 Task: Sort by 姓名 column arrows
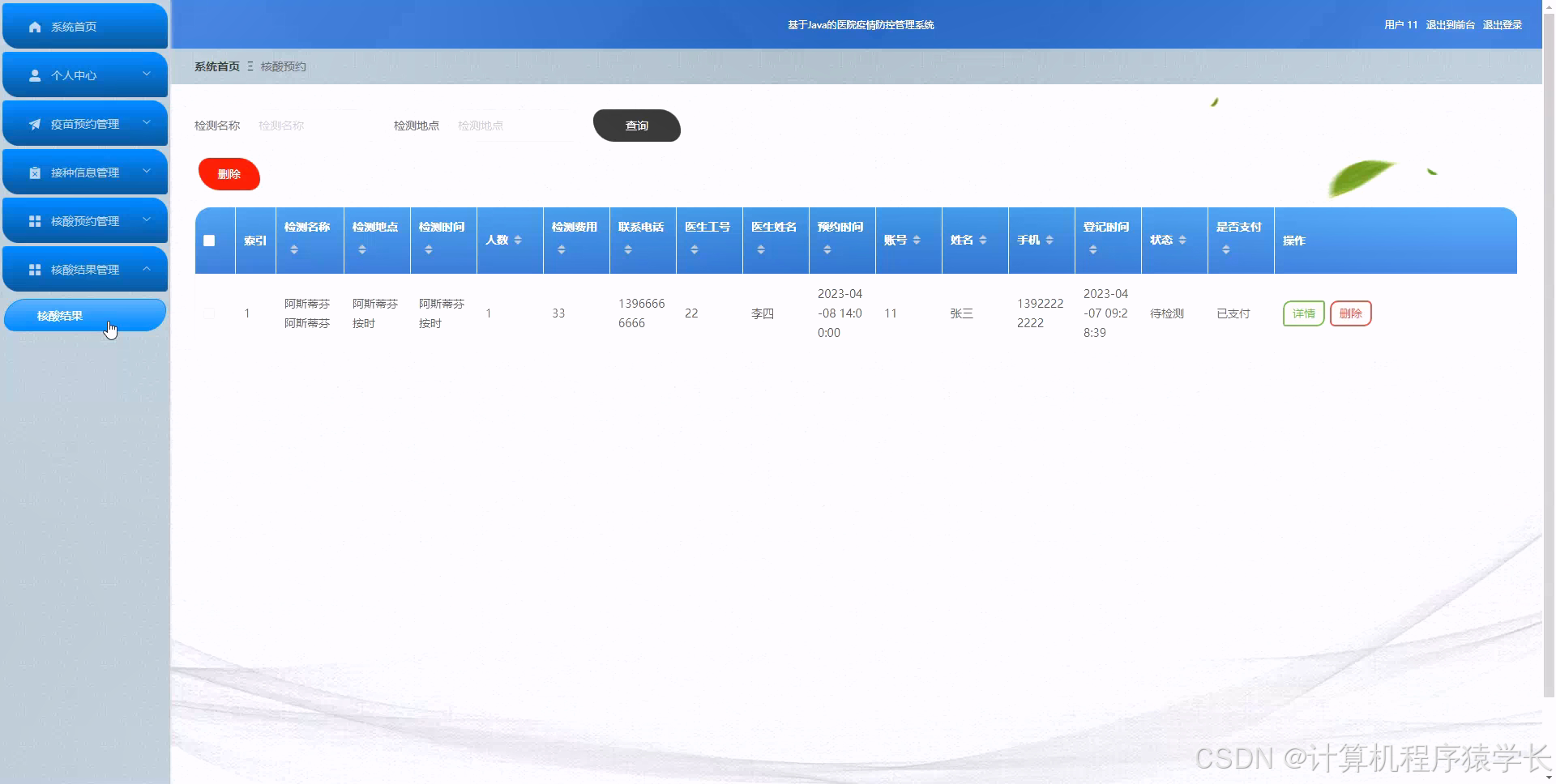(983, 240)
